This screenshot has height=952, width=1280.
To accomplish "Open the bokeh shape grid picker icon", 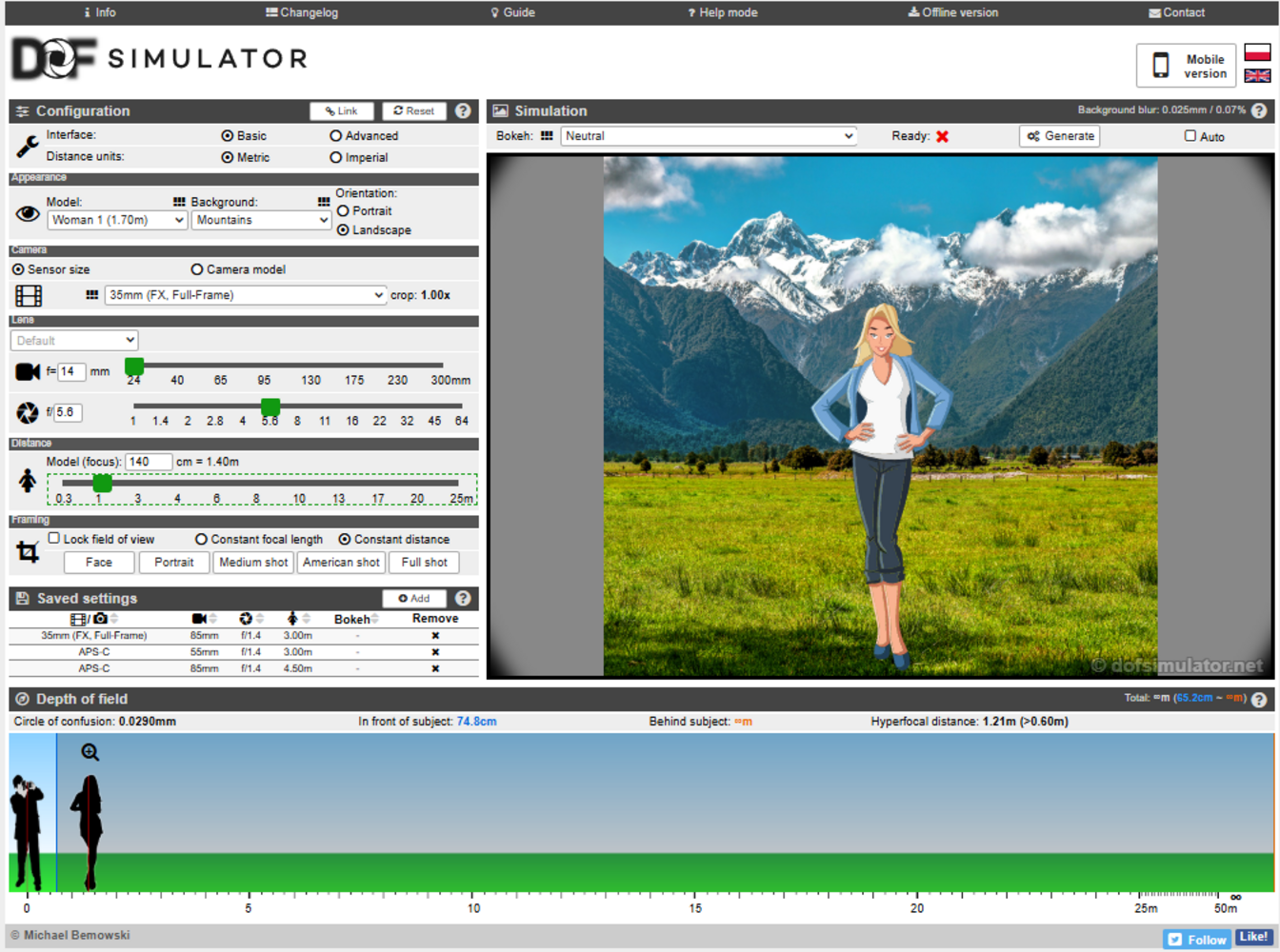I will pyautogui.click(x=547, y=136).
